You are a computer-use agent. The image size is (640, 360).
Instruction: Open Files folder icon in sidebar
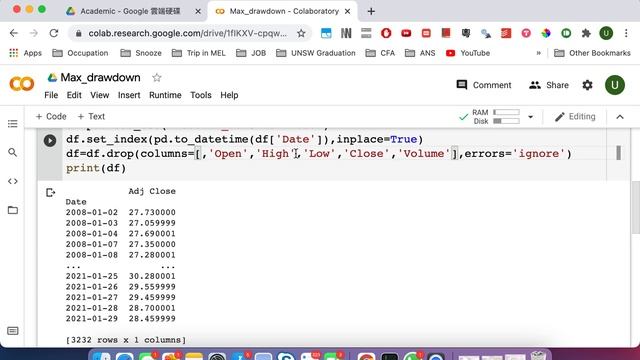pyautogui.click(x=13, y=210)
